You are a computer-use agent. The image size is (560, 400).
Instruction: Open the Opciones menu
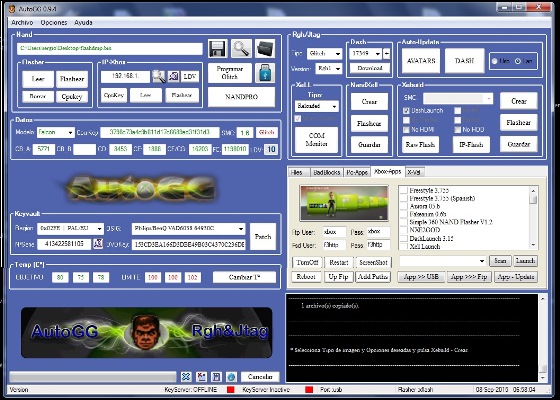(x=54, y=22)
